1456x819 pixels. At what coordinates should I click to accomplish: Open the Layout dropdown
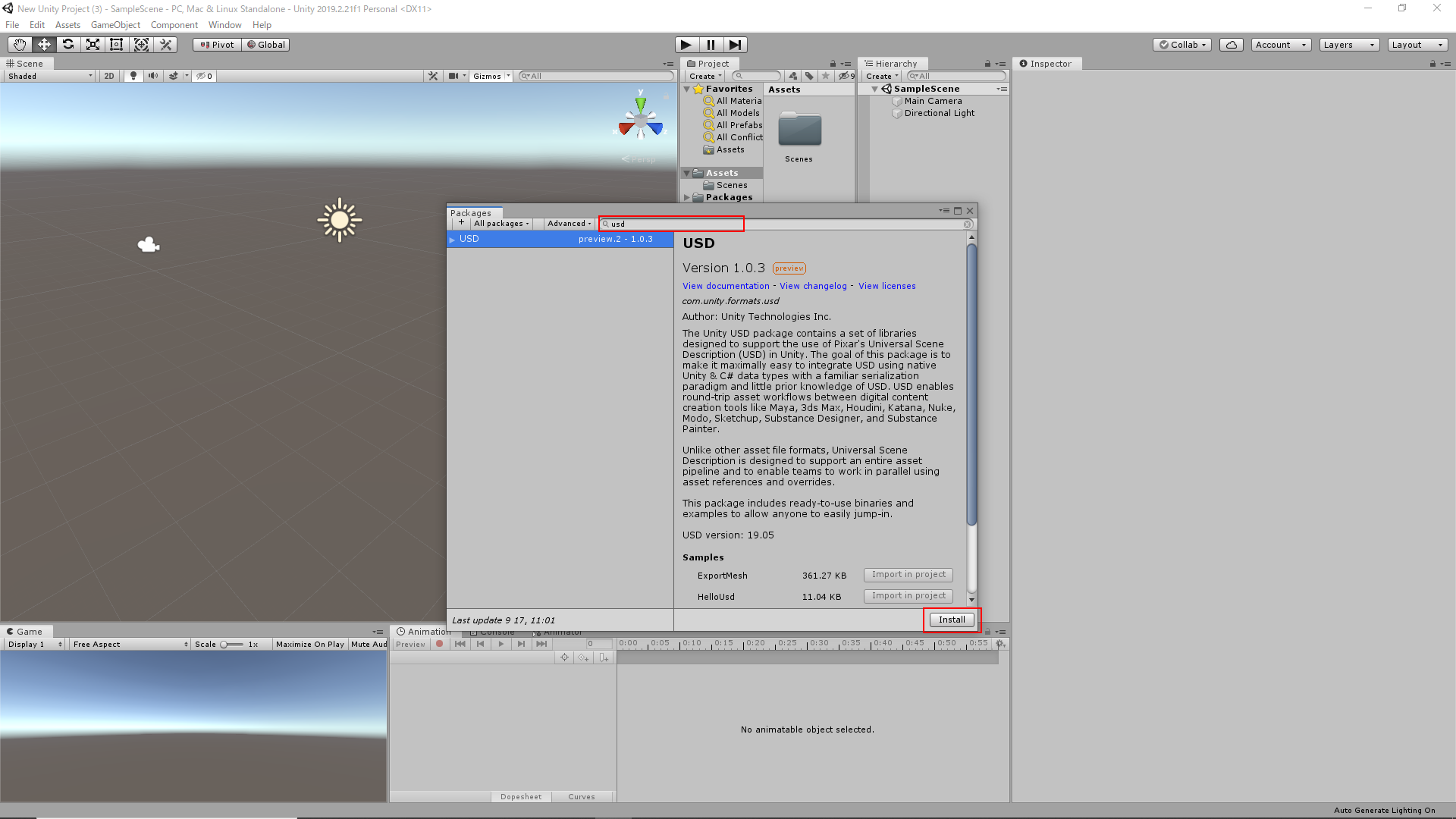point(1417,45)
